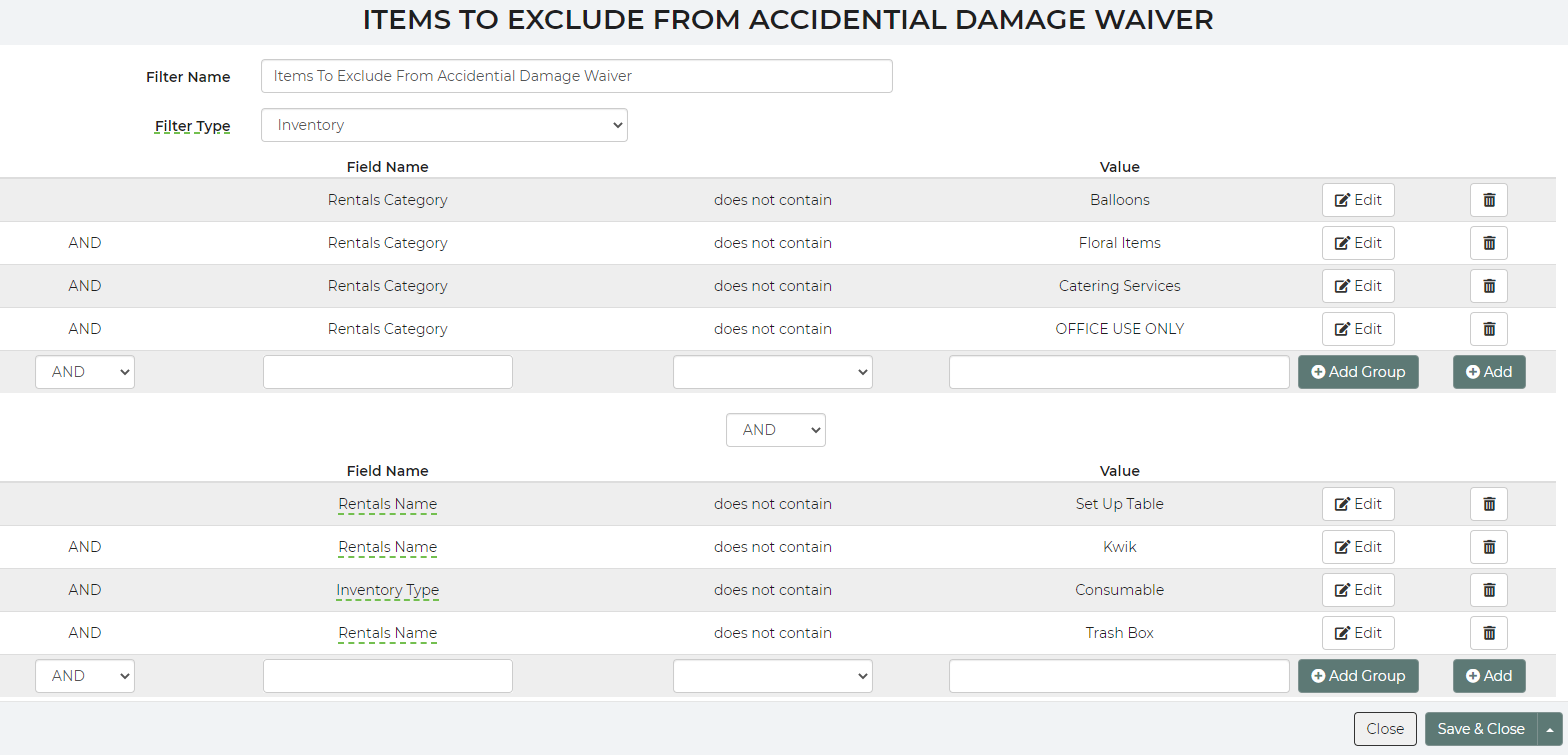Delete the OFFICE USE ONLY filter row
Screen dimensions: 1568x755
coord(1488,329)
